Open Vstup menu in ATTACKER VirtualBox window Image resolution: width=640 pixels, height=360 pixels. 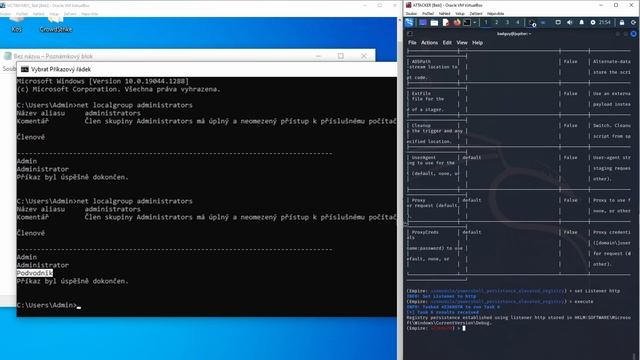(460, 13)
